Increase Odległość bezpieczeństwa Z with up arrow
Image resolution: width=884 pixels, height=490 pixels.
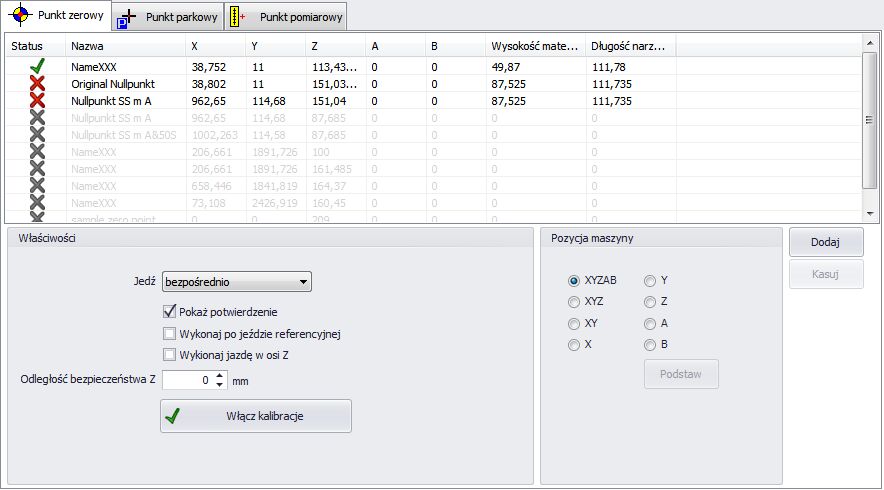[219, 376]
